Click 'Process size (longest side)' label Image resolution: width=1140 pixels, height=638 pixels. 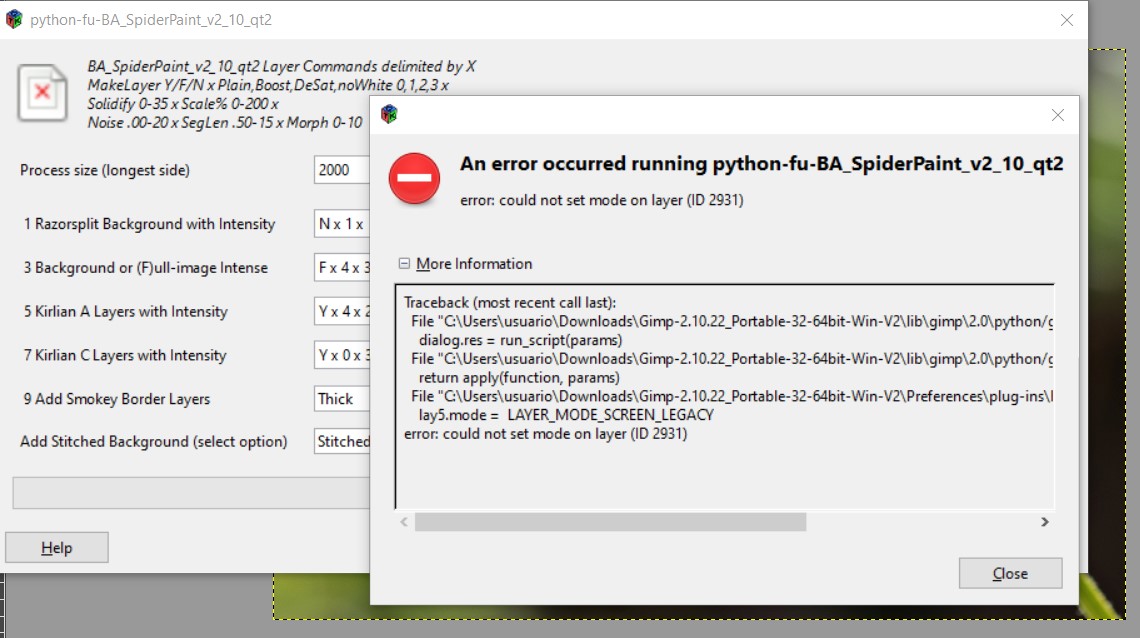pyautogui.click(x=105, y=170)
